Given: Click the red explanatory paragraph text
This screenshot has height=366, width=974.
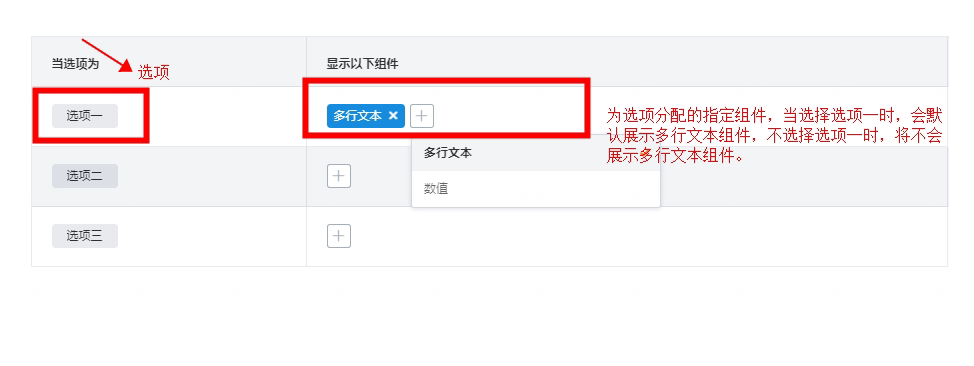Looking at the screenshot, I should [774, 135].
